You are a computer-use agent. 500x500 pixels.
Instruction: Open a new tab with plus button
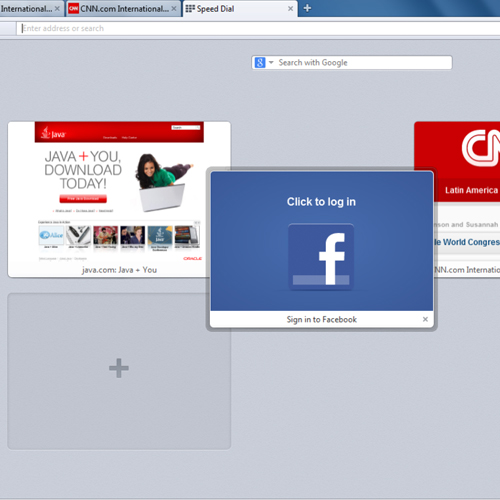(307, 8)
